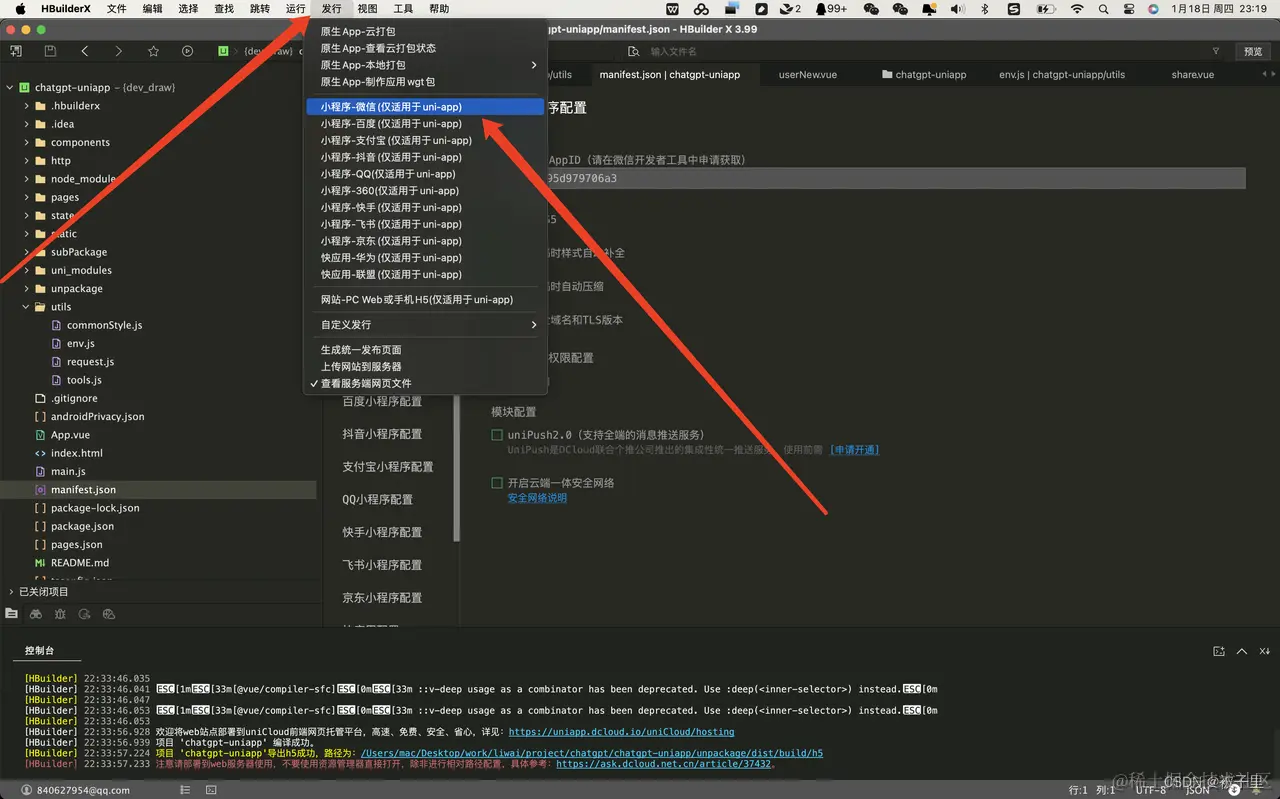Select the 控制台 console tab

[40, 651]
